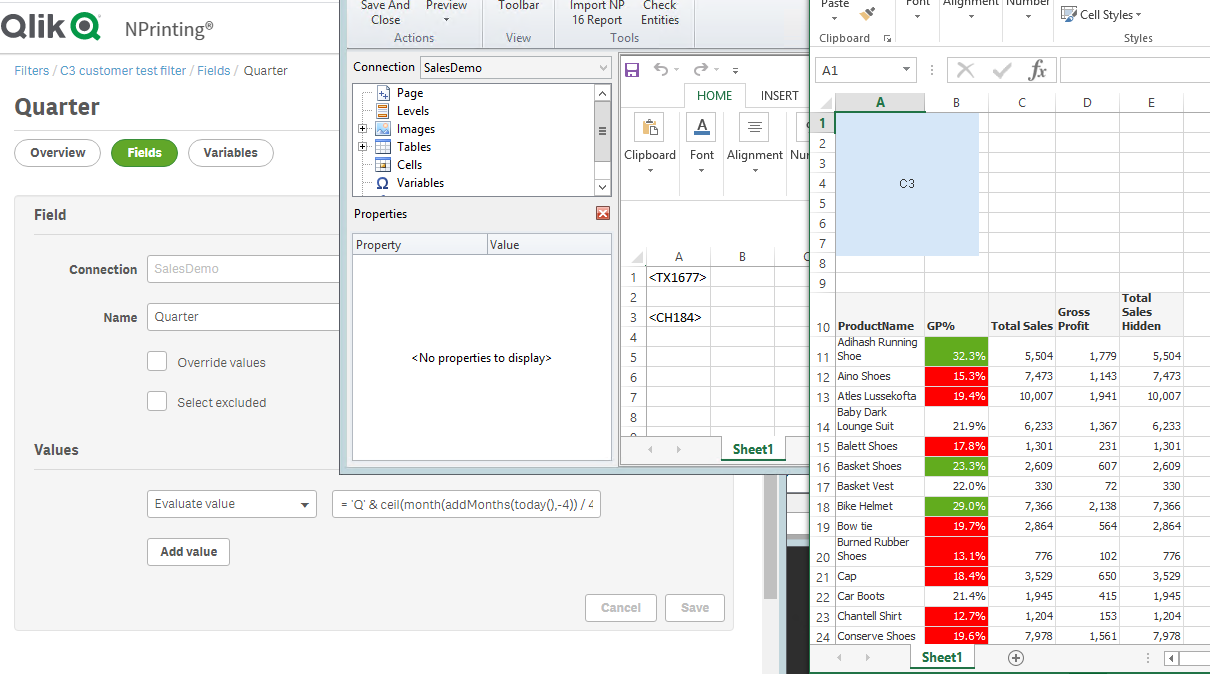
Task: Open the SalesDemo connection dropdown
Action: (x=515, y=68)
